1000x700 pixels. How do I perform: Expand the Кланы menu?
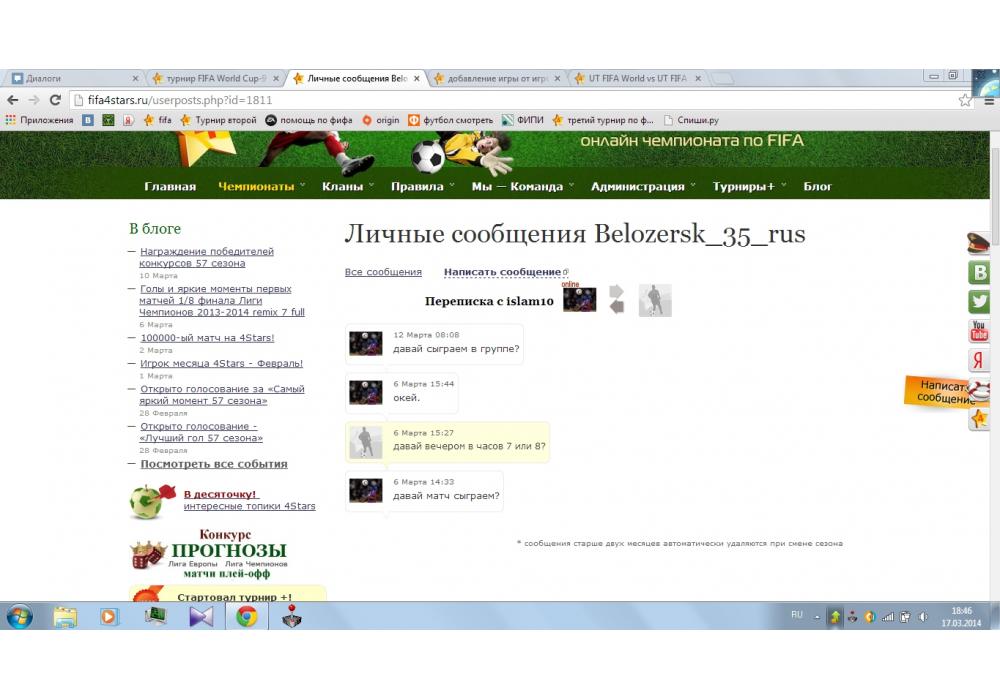point(348,186)
